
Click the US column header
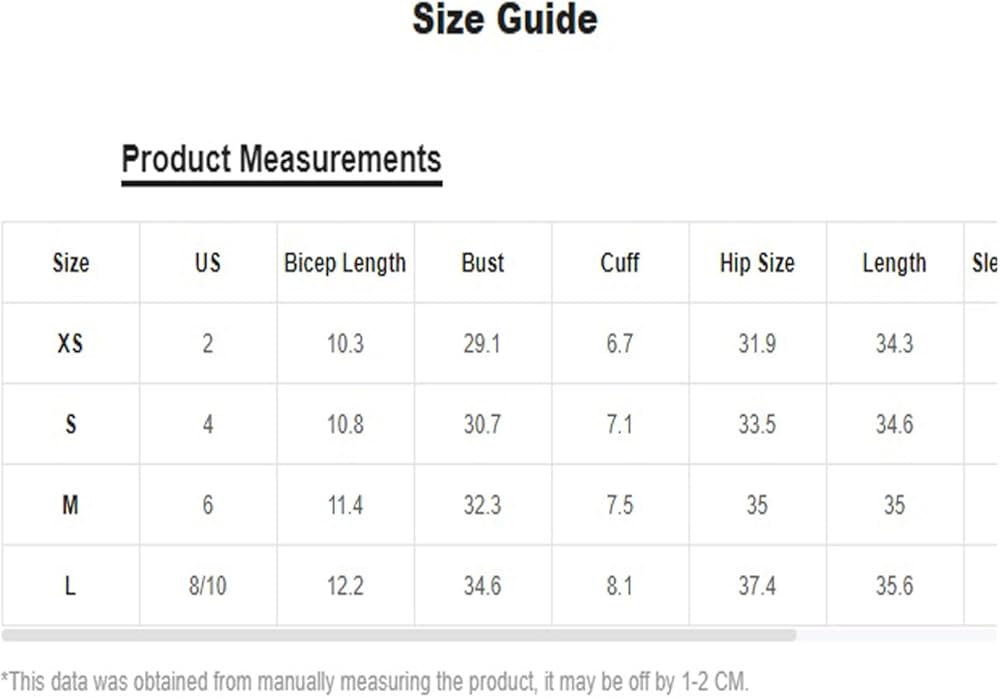point(207,263)
